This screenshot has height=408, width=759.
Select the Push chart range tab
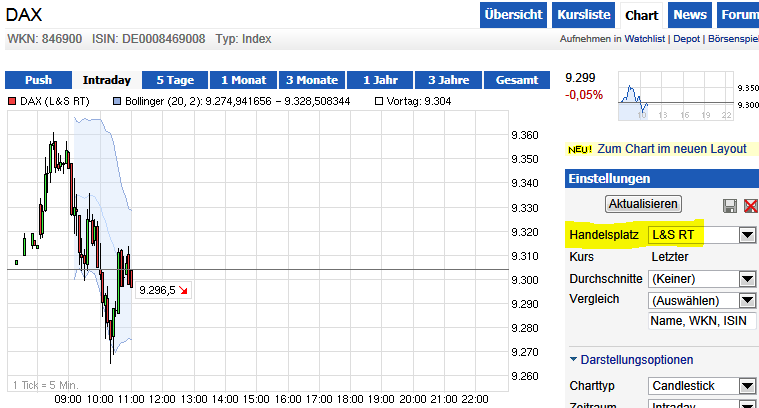point(38,80)
